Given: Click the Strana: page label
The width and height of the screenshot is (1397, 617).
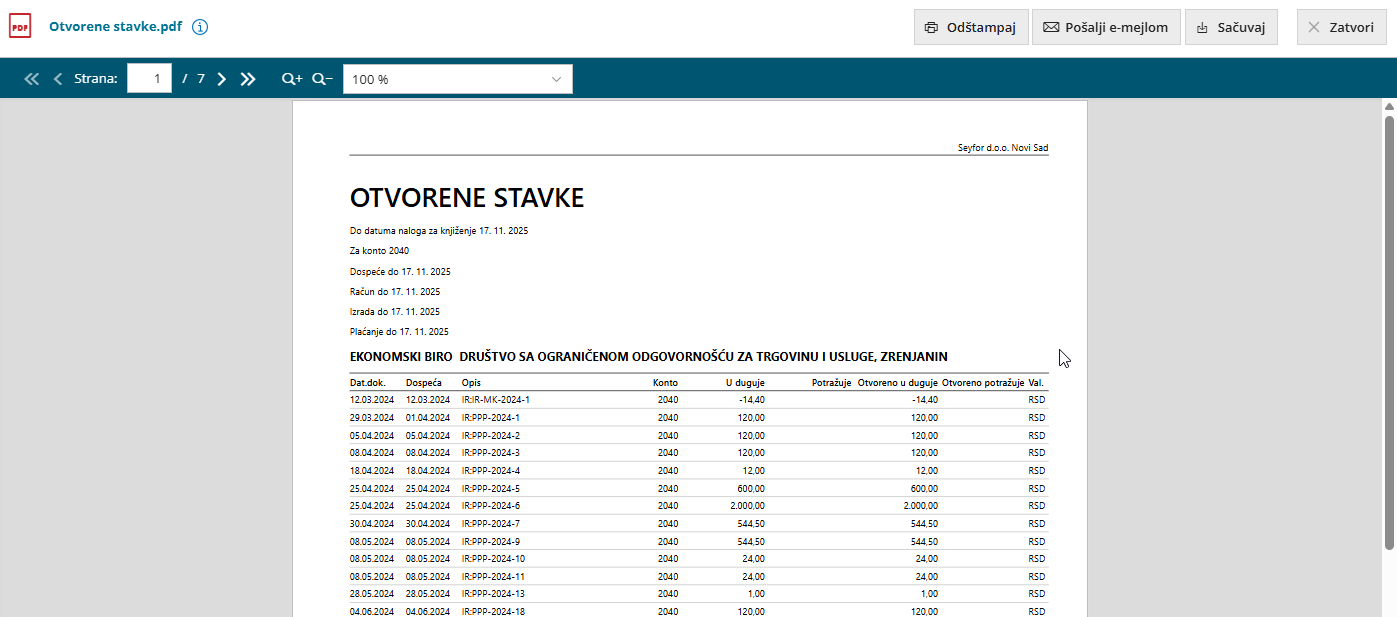Looking at the screenshot, I should click(96, 79).
